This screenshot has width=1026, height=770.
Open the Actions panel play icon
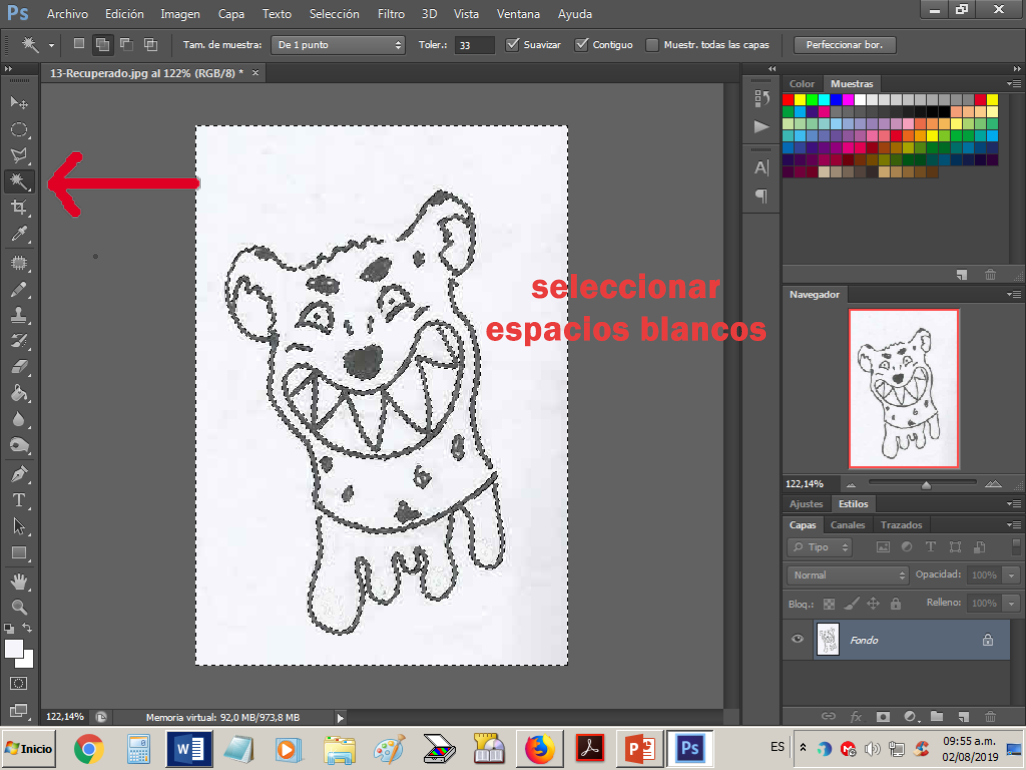pyautogui.click(x=761, y=127)
